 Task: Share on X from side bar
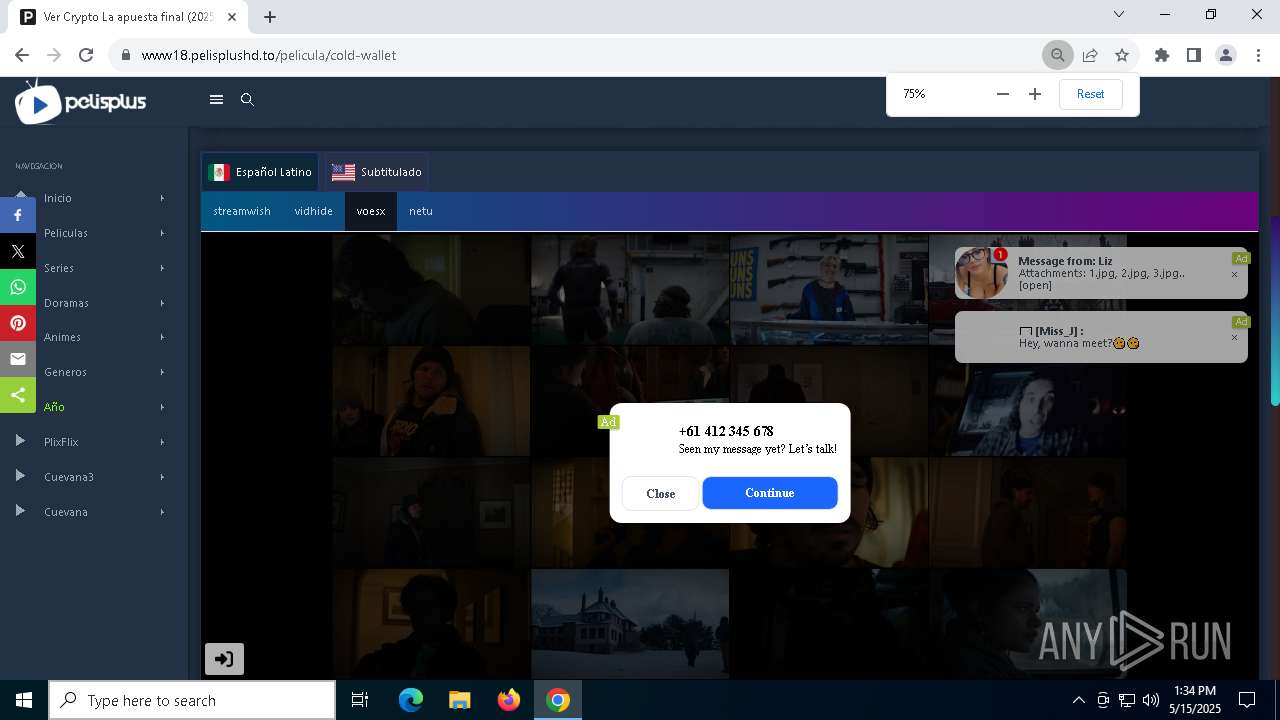click(x=18, y=251)
